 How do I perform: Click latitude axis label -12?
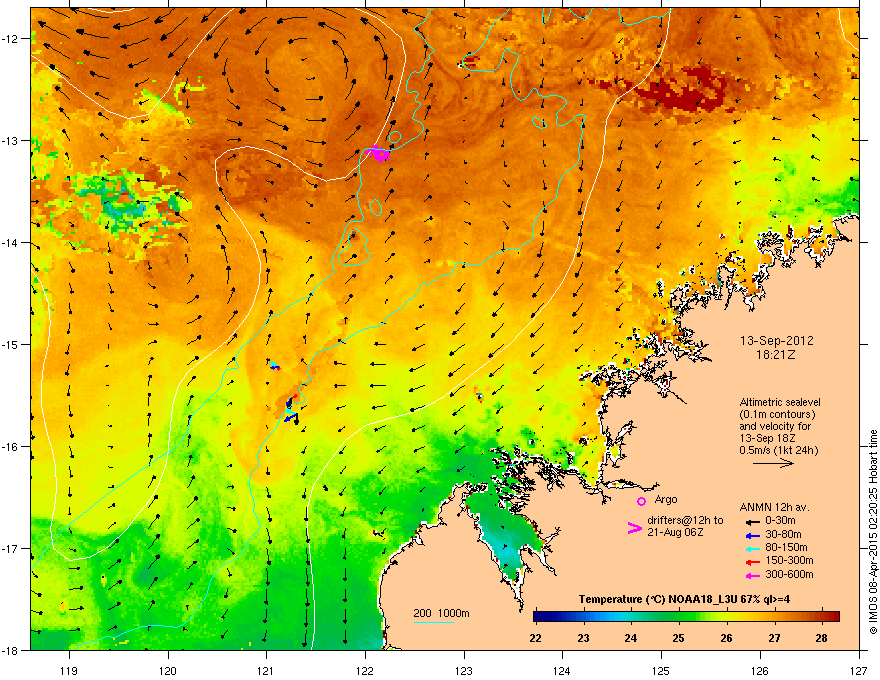11,39
